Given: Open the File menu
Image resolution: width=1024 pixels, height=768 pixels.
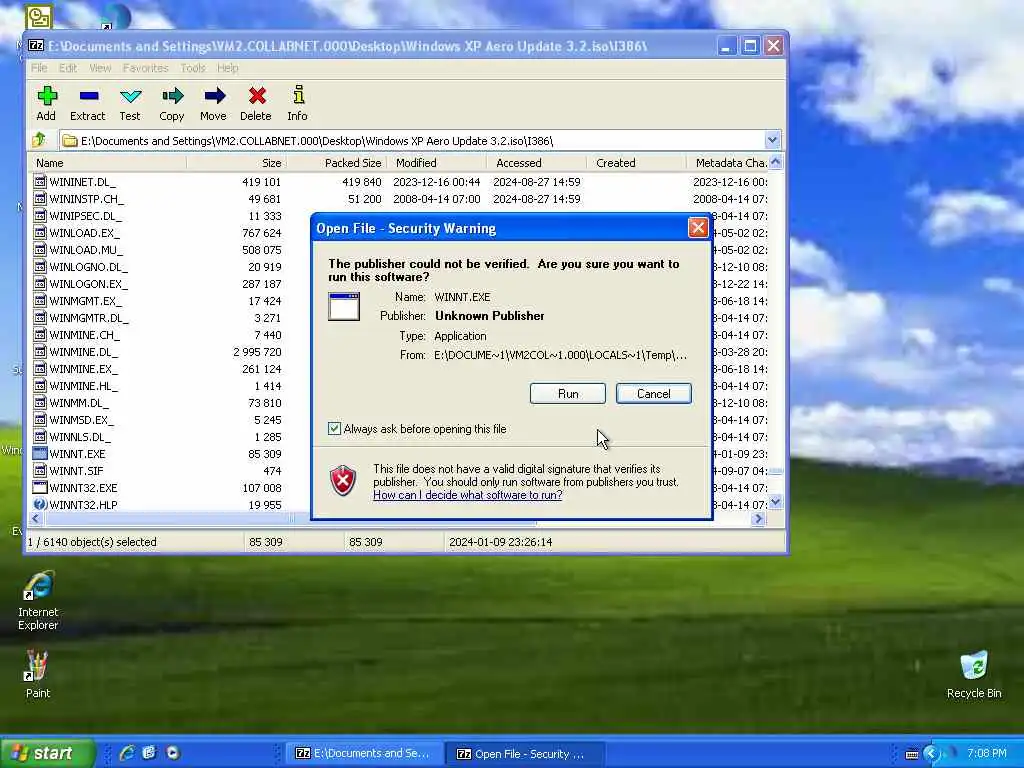Looking at the screenshot, I should pos(39,68).
